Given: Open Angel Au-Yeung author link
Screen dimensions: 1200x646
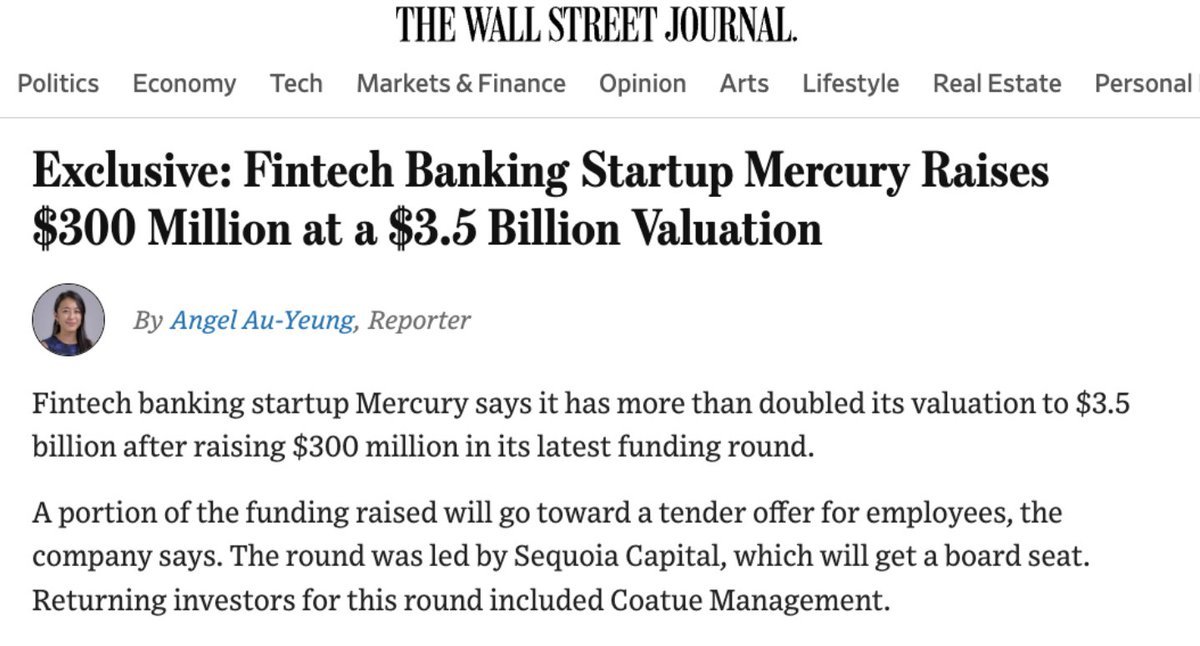Looking at the screenshot, I should click(262, 321).
